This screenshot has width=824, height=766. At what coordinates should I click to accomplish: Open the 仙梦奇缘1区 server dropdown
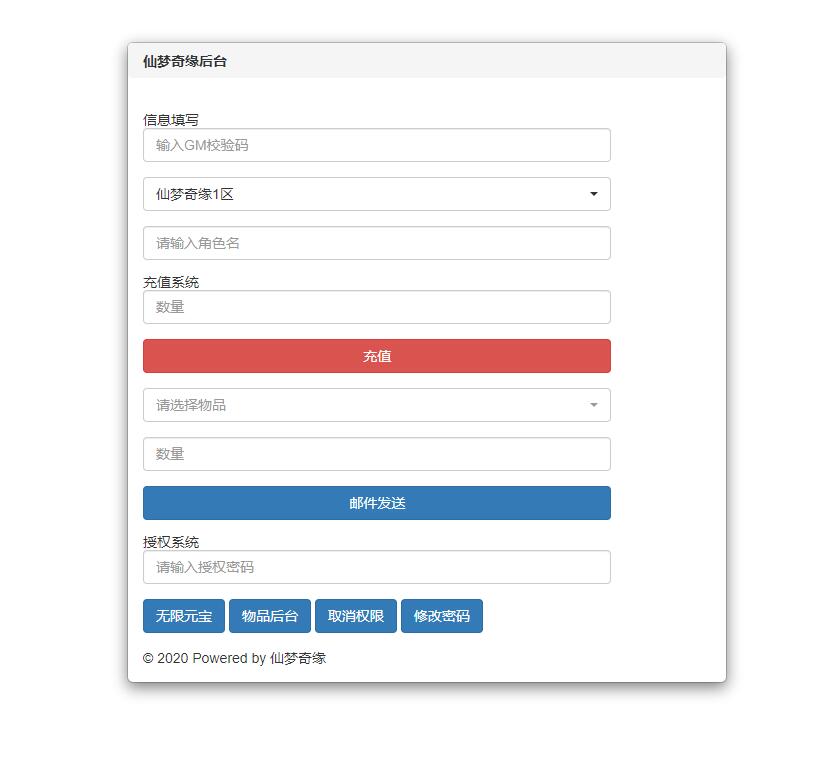376,194
